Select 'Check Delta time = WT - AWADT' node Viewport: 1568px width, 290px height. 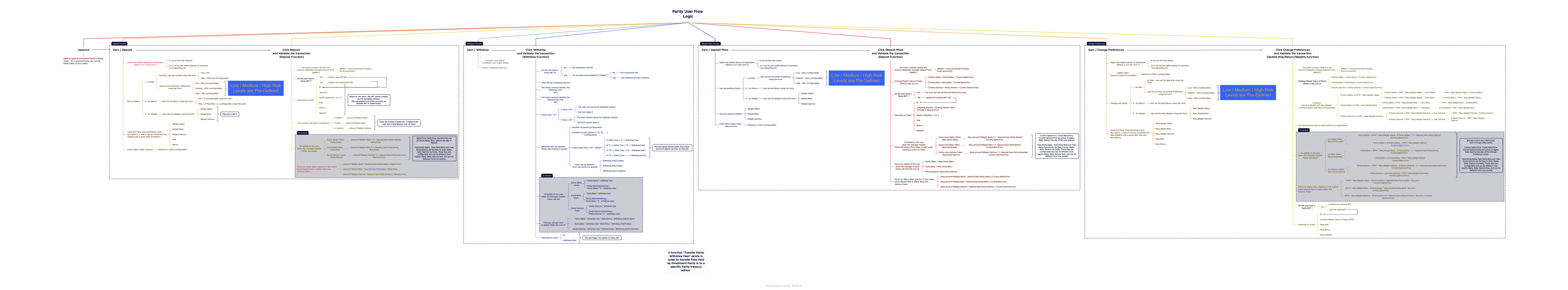(x=587, y=148)
